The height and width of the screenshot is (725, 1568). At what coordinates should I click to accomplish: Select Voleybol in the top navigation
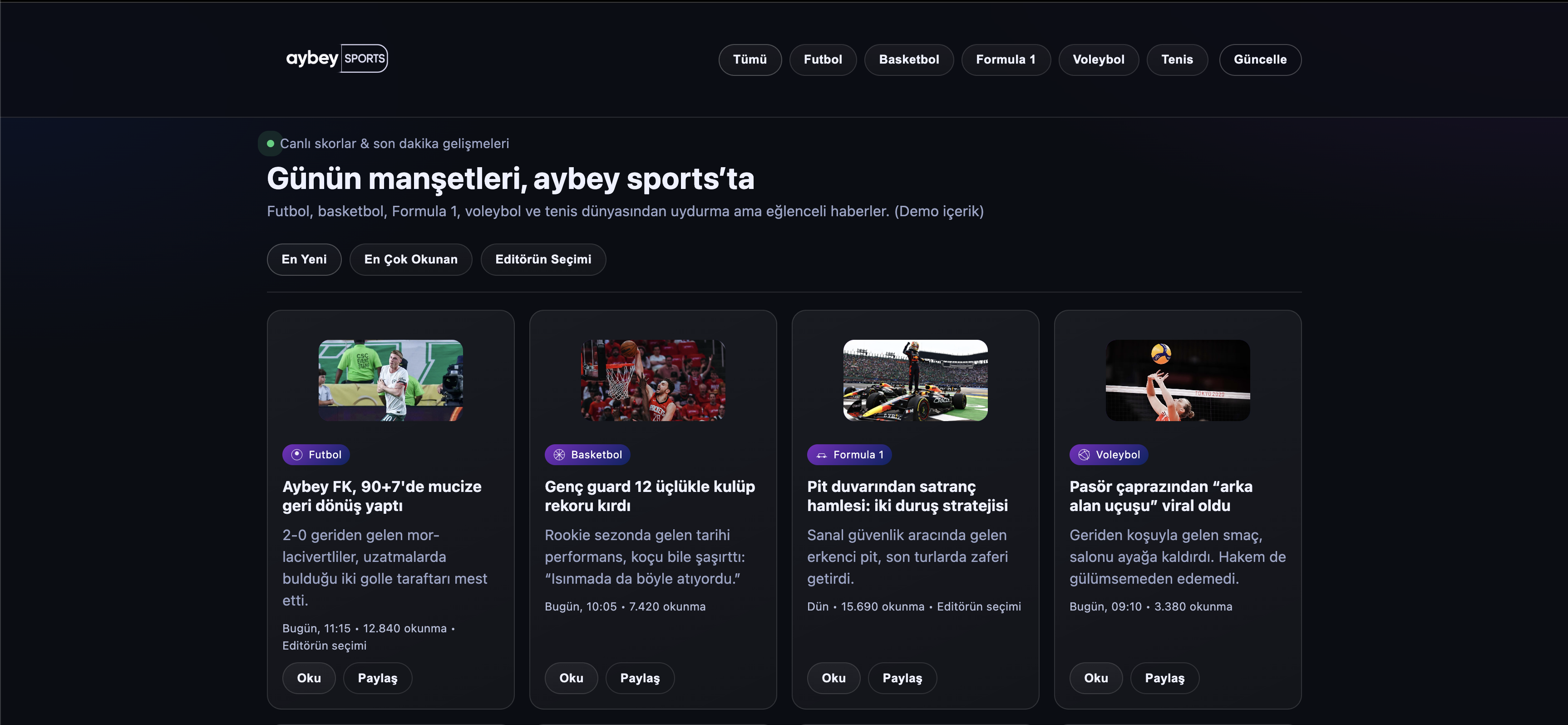[x=1098, y=59]
